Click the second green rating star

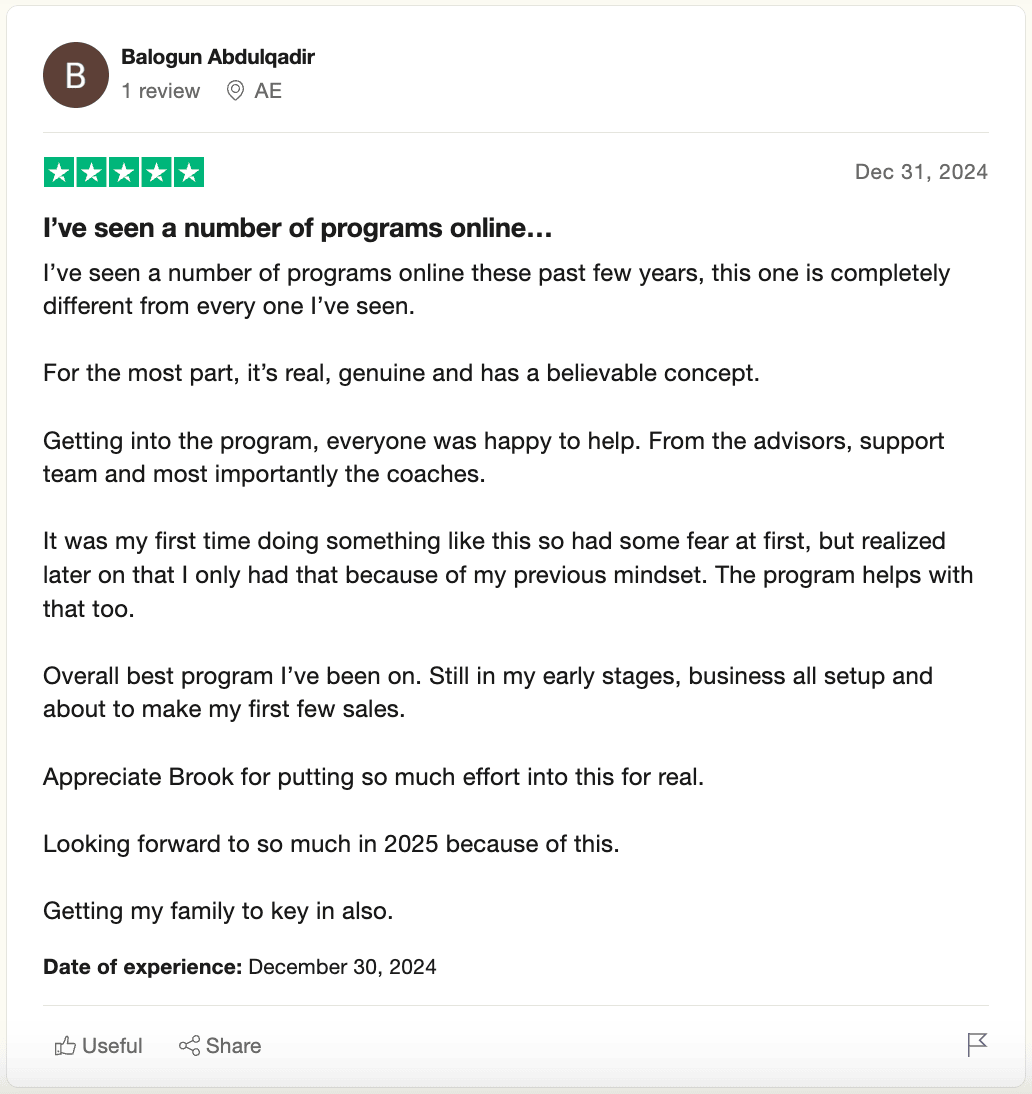(x=92, y=172)
